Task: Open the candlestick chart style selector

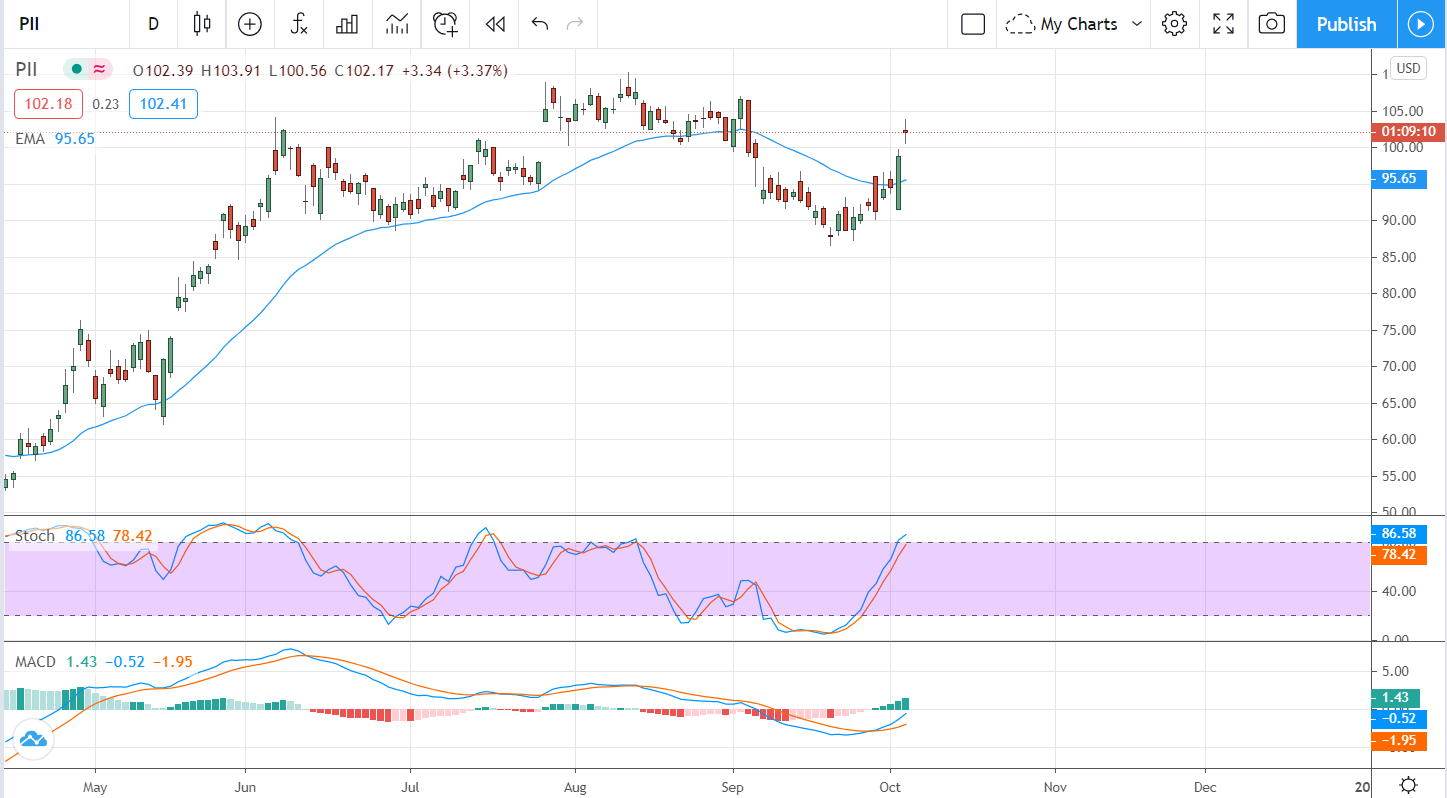Action: 202,24
